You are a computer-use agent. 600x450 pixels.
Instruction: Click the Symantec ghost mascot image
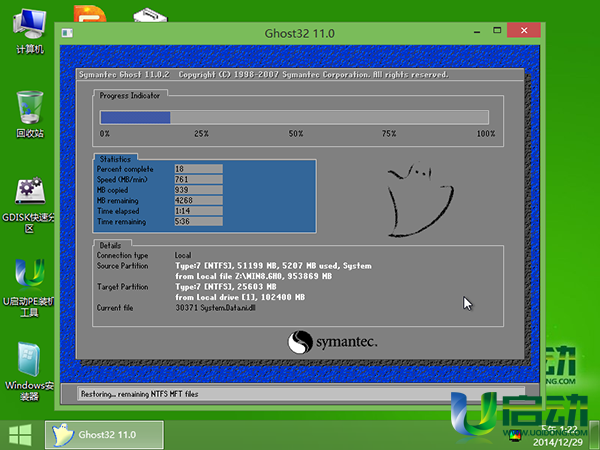420,199
